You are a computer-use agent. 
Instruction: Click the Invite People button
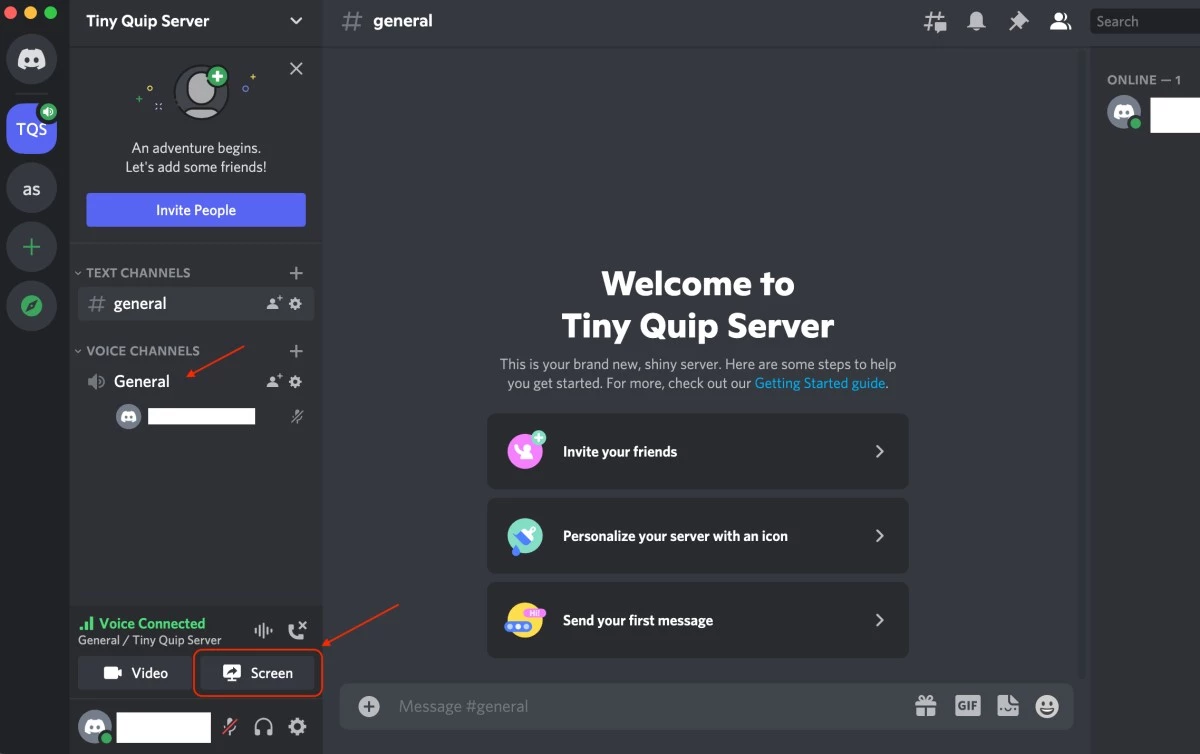[195, 210]
